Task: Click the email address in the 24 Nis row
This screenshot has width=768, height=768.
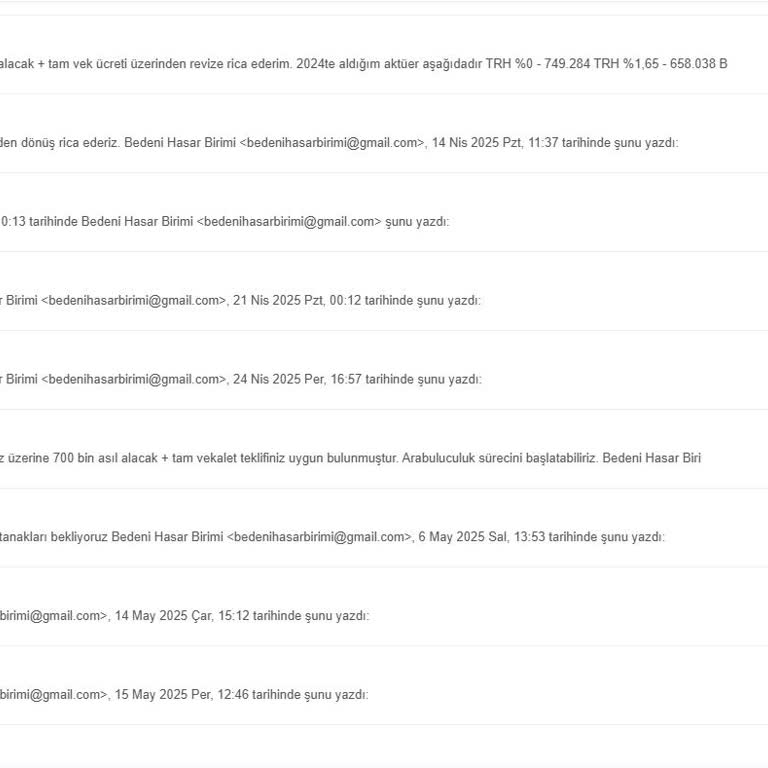Action: 134,379
